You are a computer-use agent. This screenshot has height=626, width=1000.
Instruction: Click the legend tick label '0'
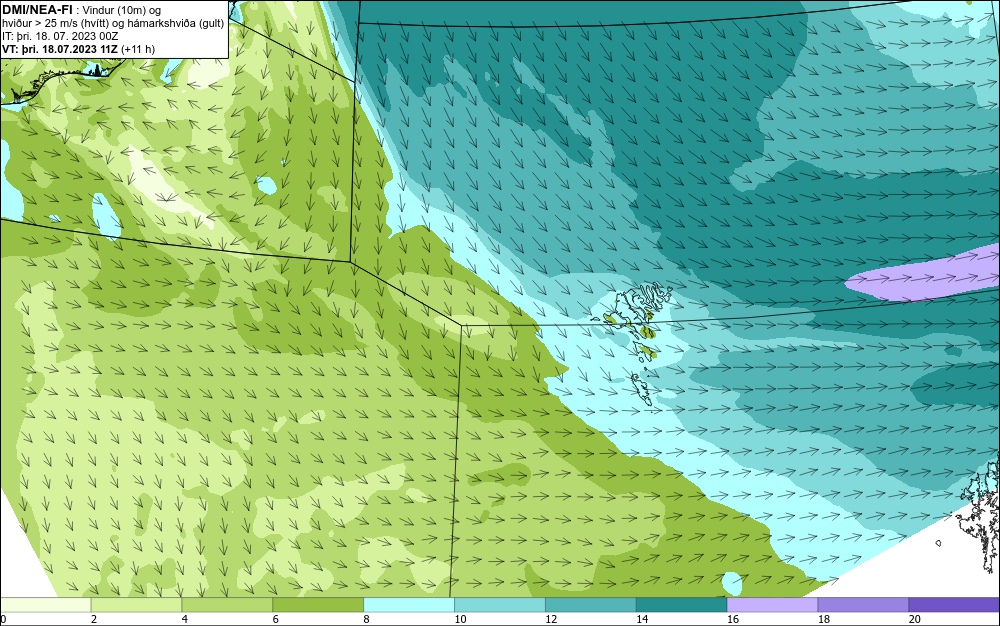point(3,619)
